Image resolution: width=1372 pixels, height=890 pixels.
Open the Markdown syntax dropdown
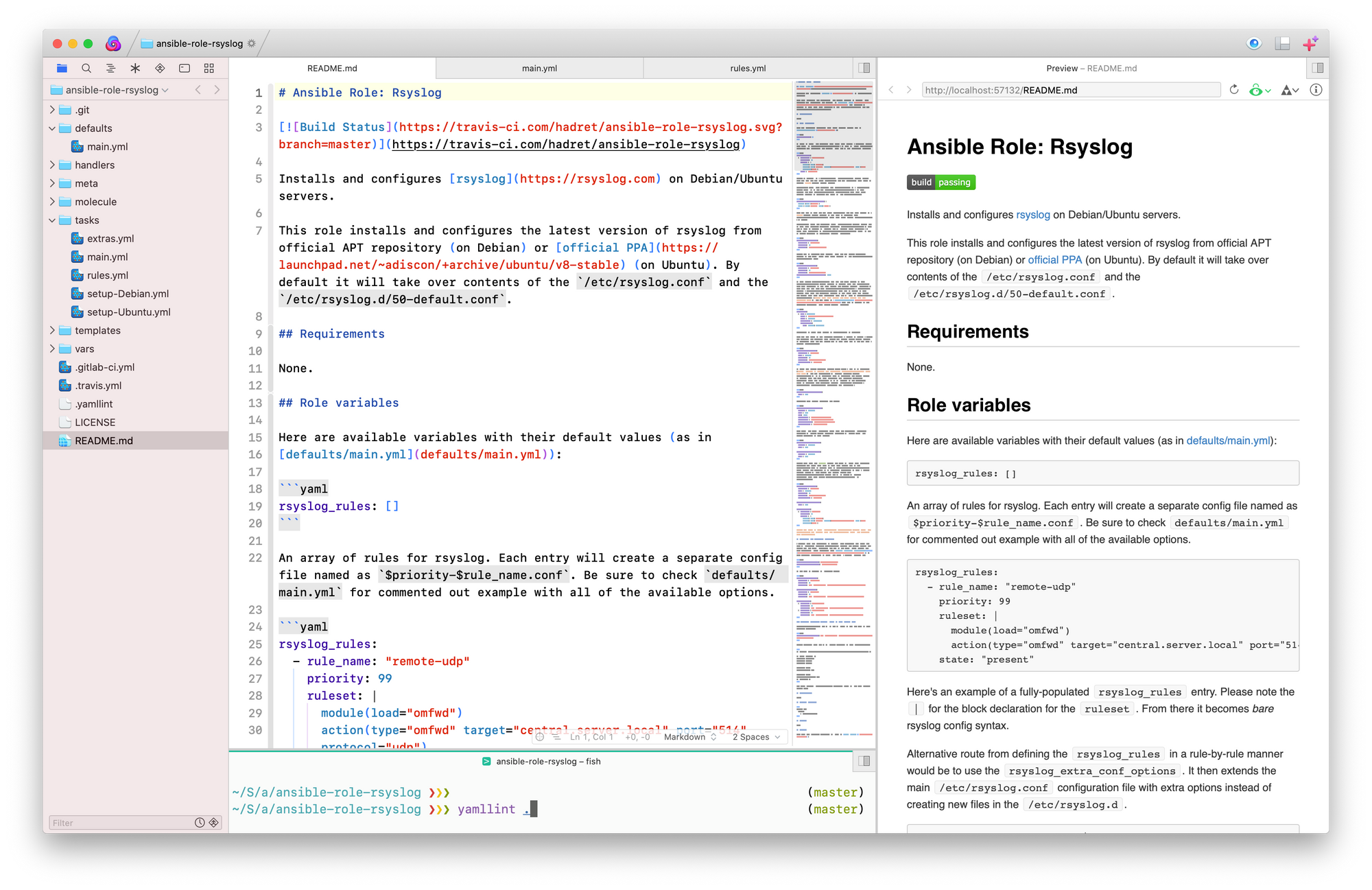pyautogui.click(x=689, y=737)
